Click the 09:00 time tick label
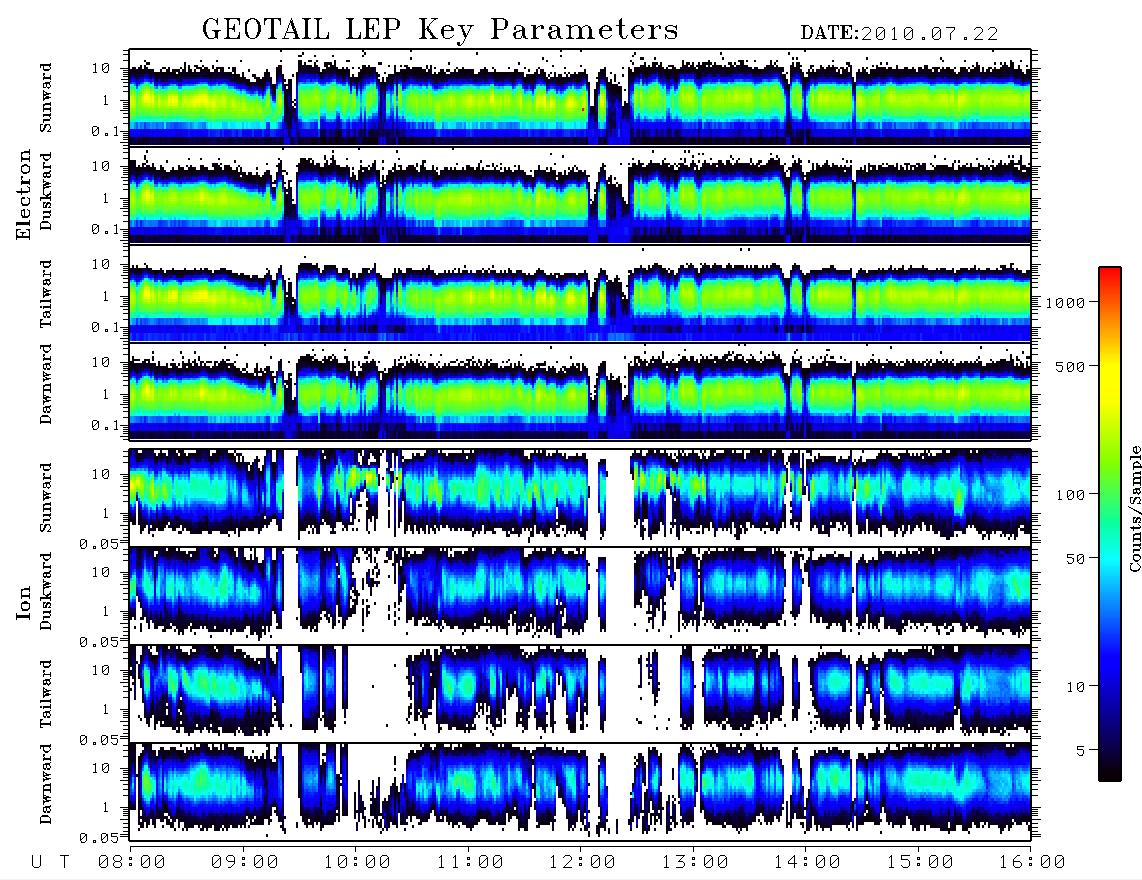The image size is (1142, 880). point(245,862)
